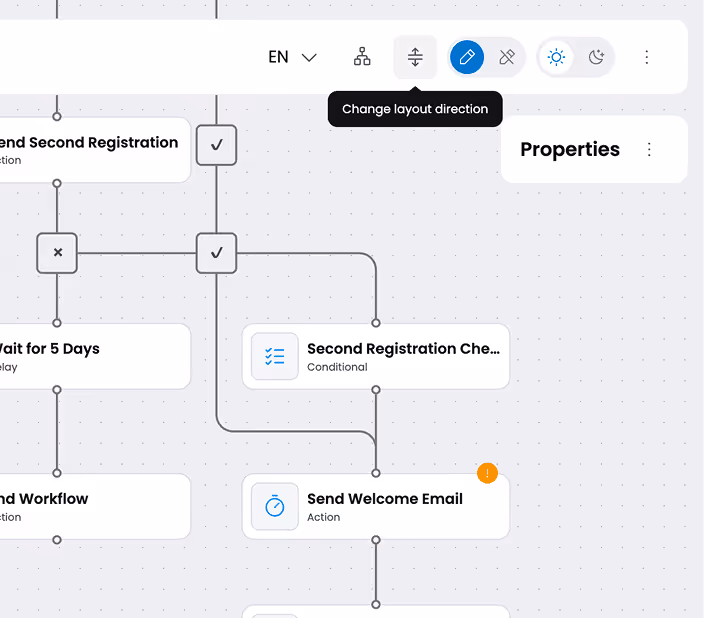Select the Wait for 5 Days node

tap(90, 356)
